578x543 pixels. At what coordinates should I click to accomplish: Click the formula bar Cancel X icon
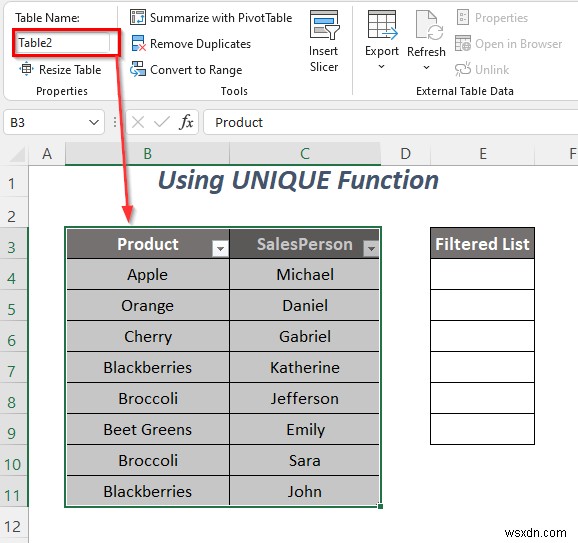click(x=138, y=122)
